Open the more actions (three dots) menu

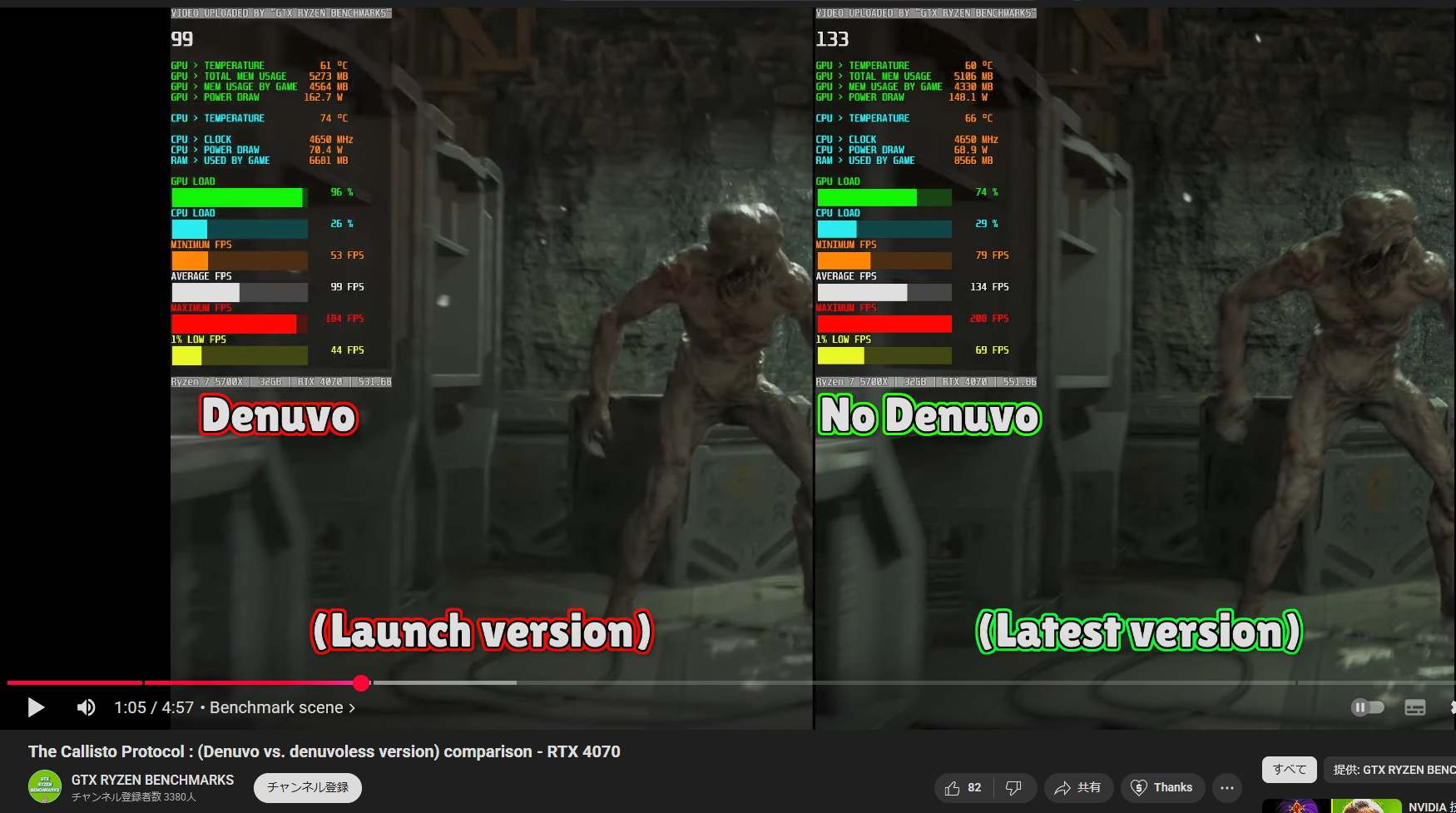tap(1227, 787)
